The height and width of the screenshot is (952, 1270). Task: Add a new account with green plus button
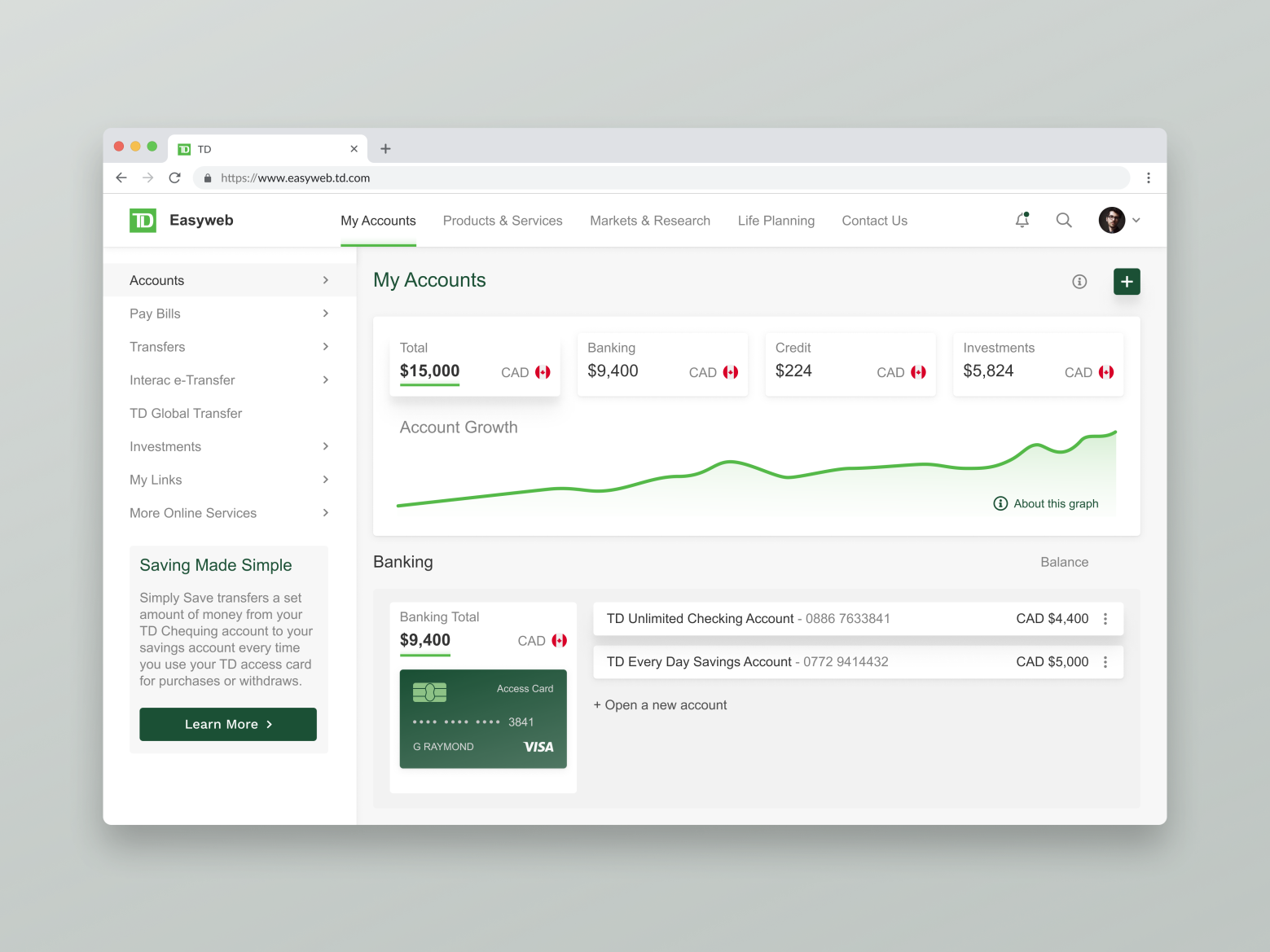(x=1127, y=282)
